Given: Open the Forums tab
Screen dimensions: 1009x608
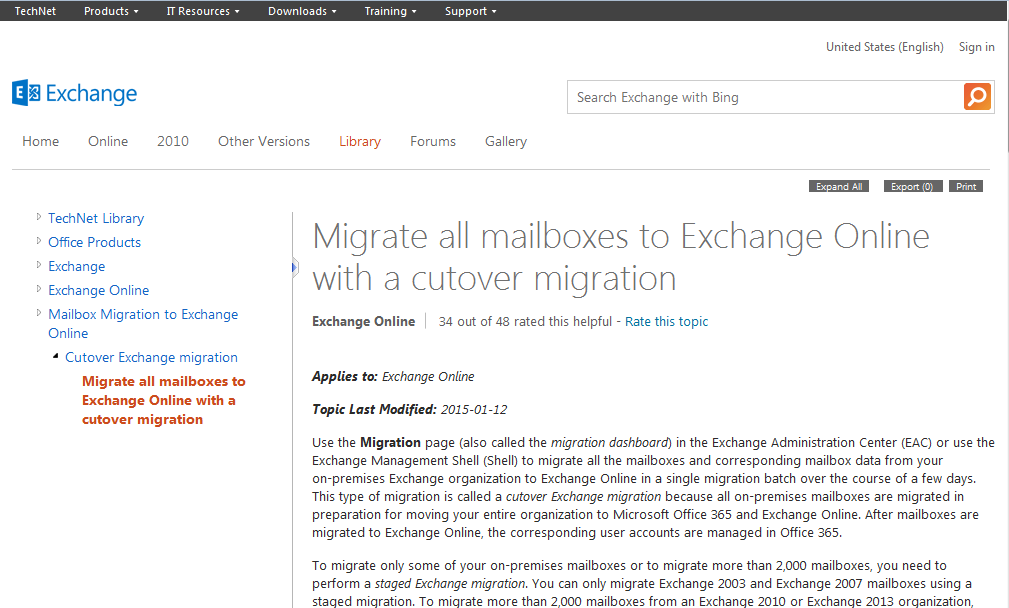Looking at the screenshot, I should tap(433, 142).
